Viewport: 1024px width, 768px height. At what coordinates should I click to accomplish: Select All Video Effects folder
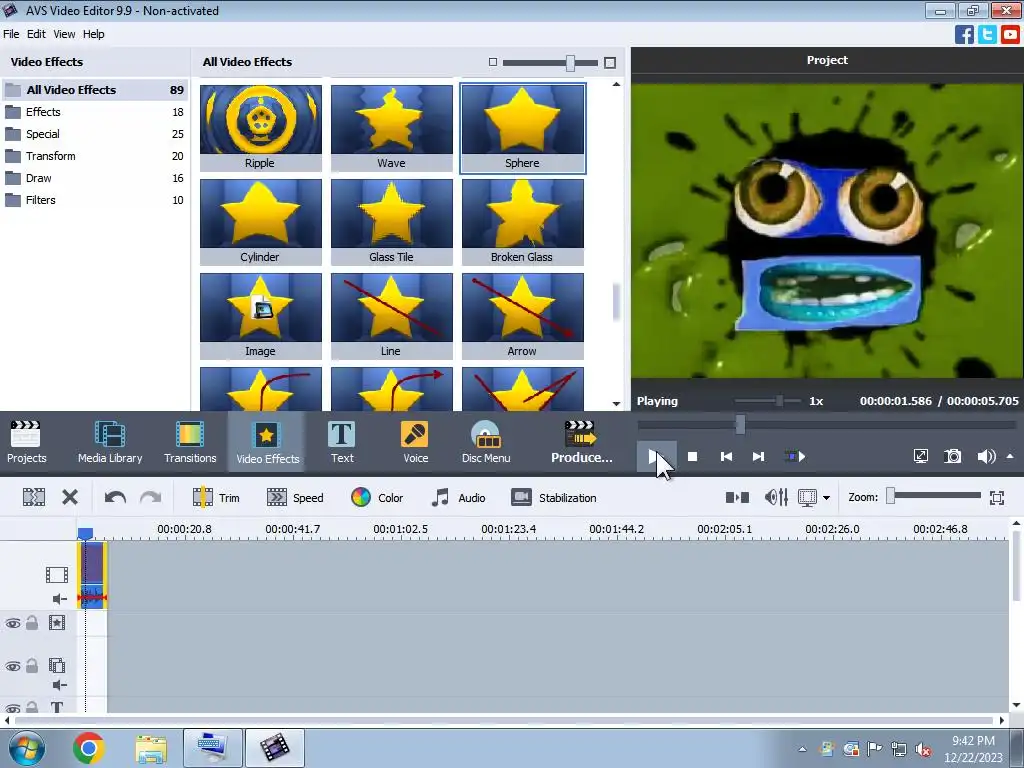tap(95, 89)
